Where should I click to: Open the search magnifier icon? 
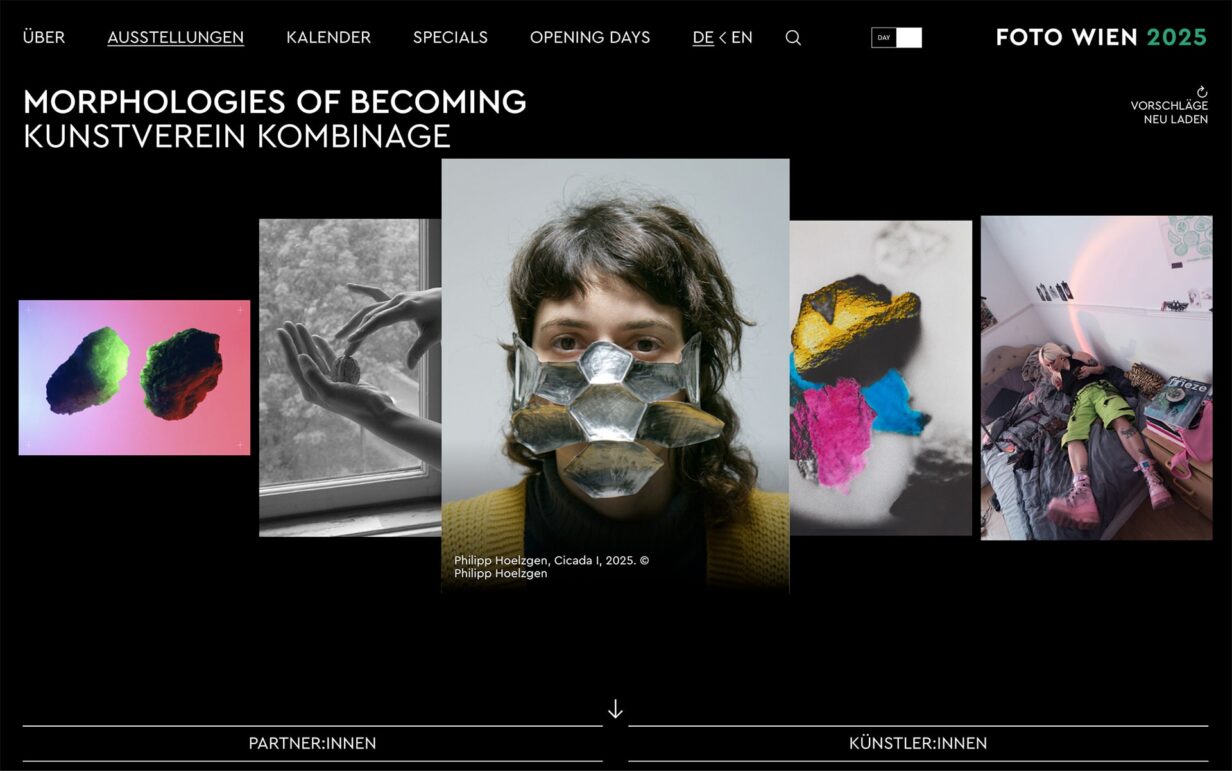pos(793,38)
